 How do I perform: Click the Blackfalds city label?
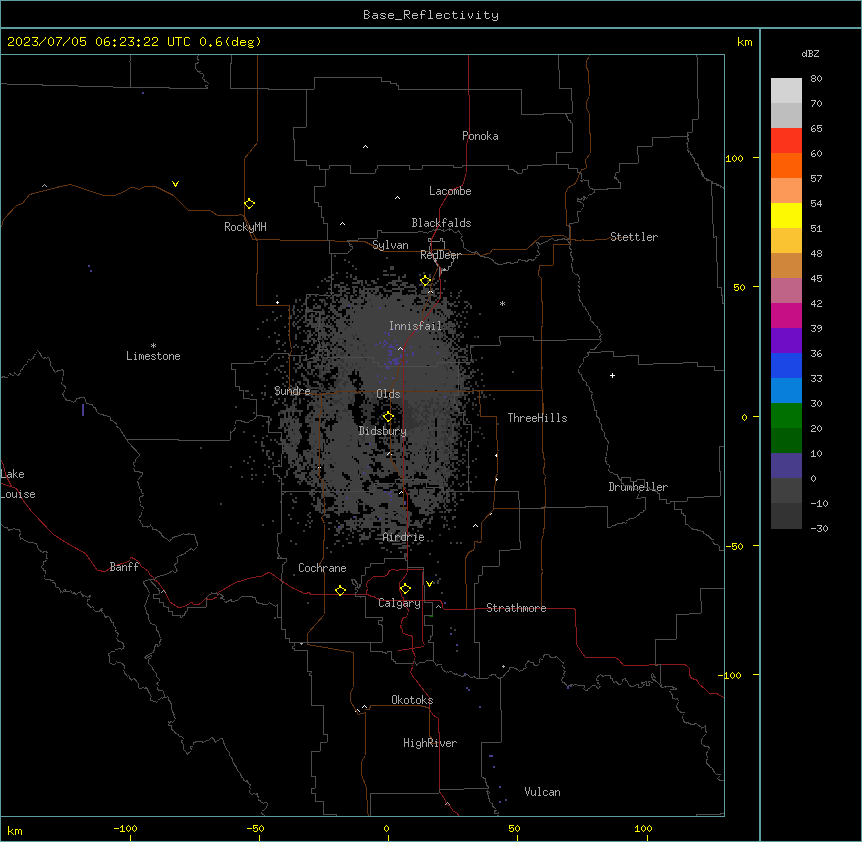coord(441,223)
